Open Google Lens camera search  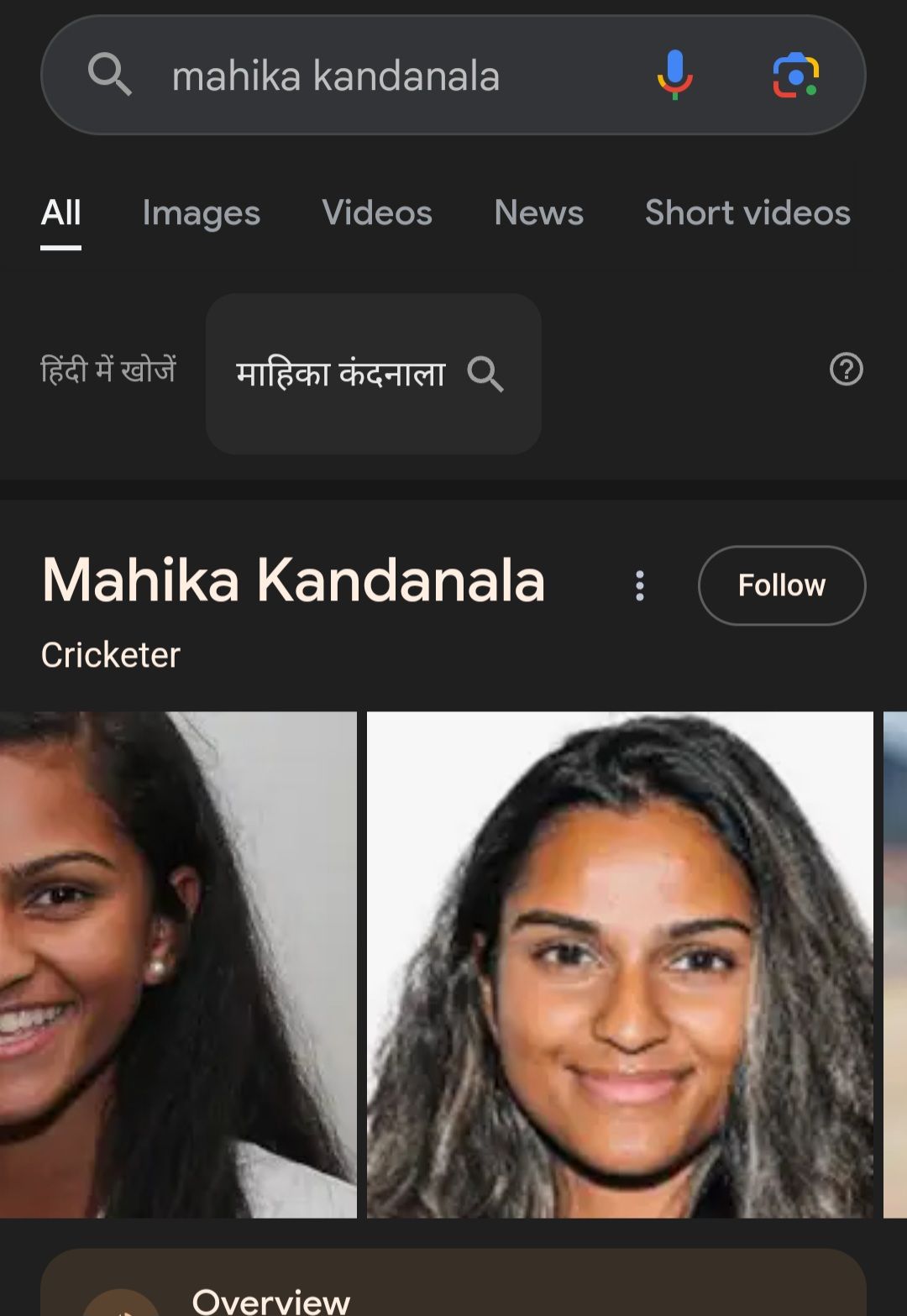[x=795, y=75]
